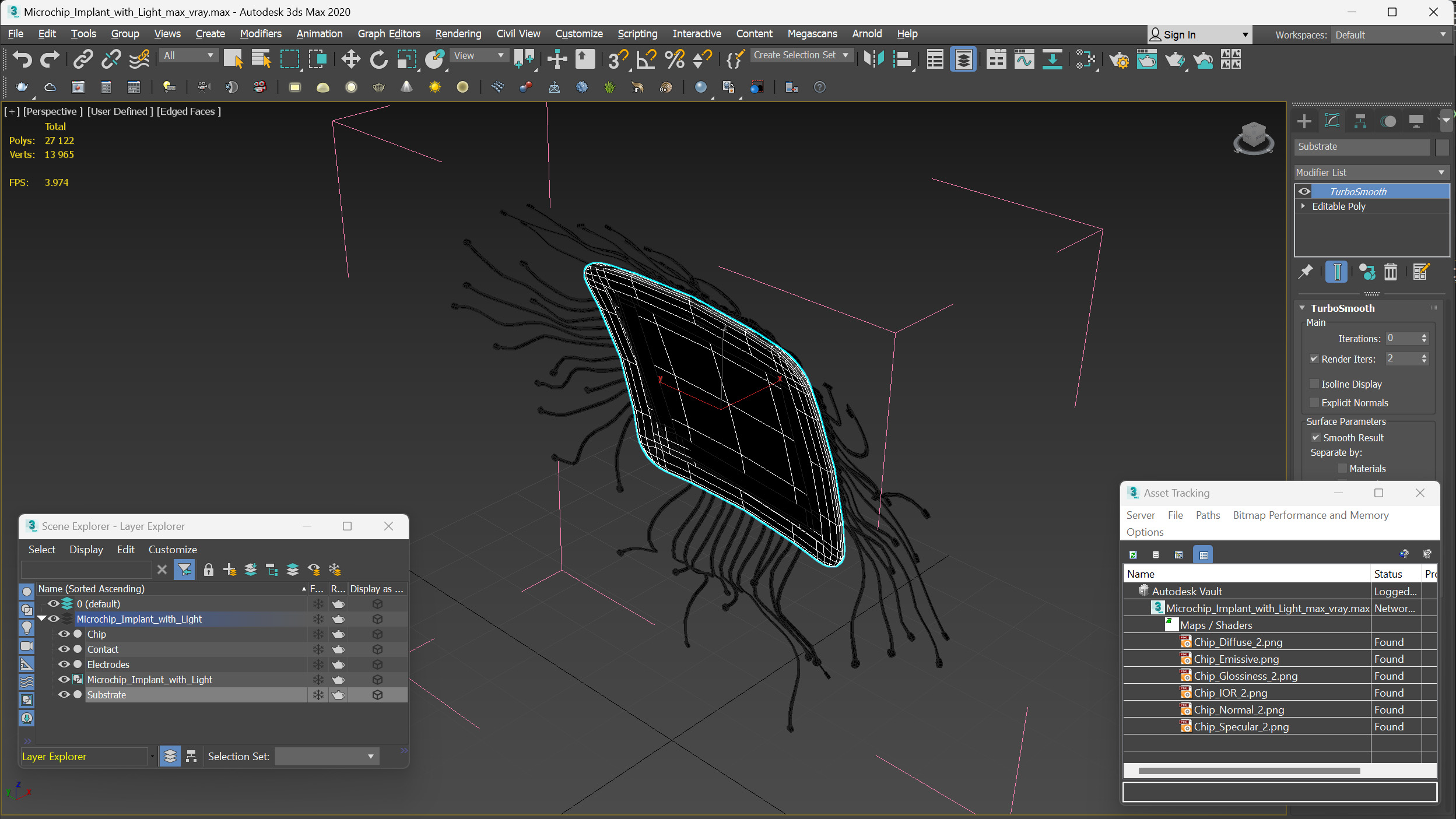
Task: Enable the Isoline Display checkbox
Action: 1314,384
